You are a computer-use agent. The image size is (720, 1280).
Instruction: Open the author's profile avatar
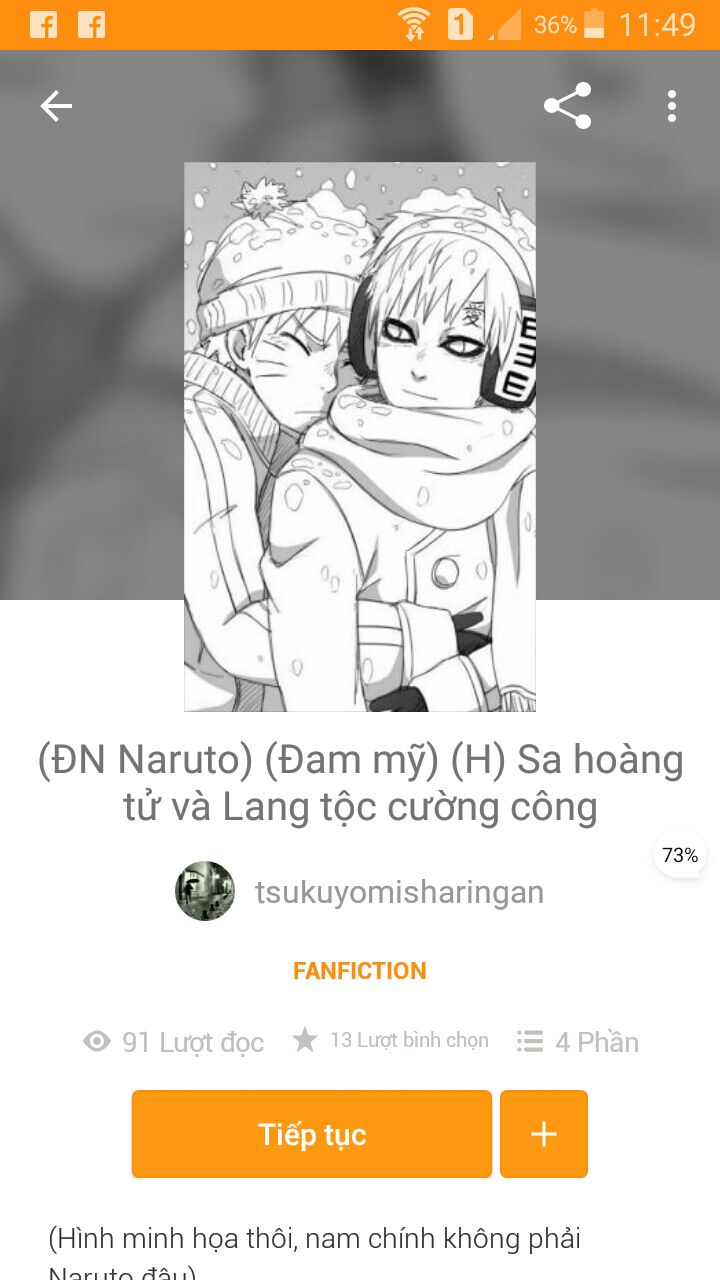click(205, 891)
